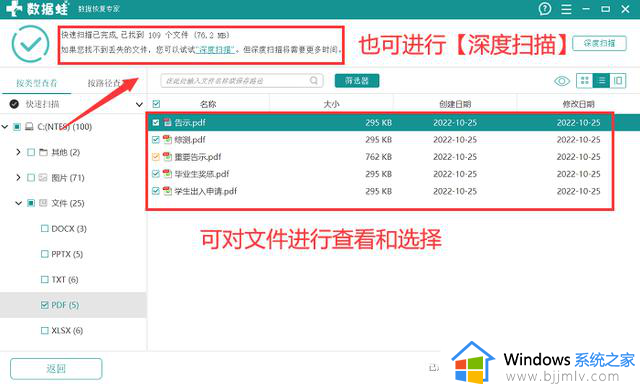Switch to grid thumbnail view
640x390 pixels.
point(584,81)
